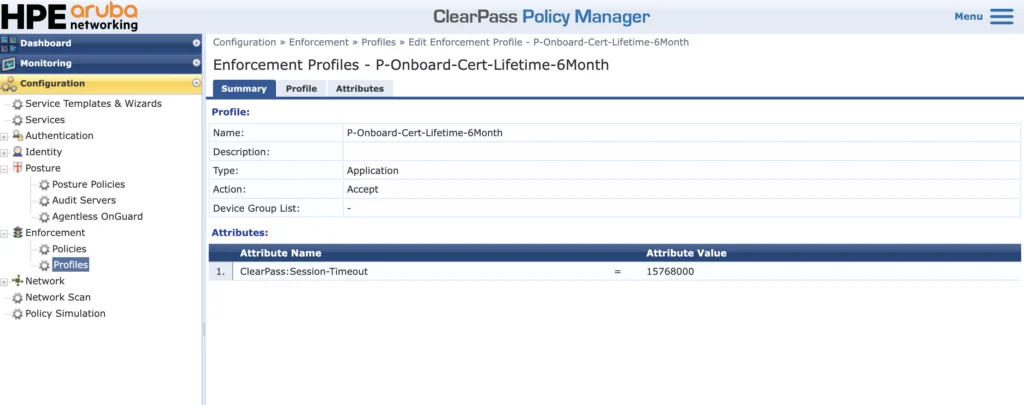Open the Attributes tab

[360, 89]
